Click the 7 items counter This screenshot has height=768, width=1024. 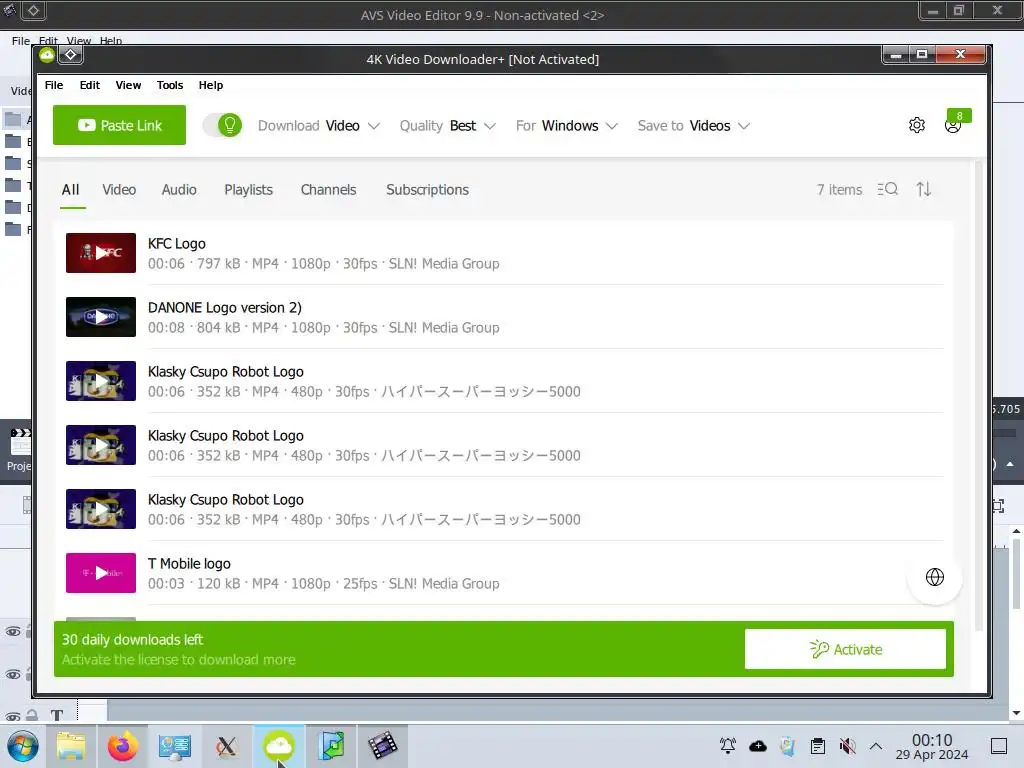[839, 190]
